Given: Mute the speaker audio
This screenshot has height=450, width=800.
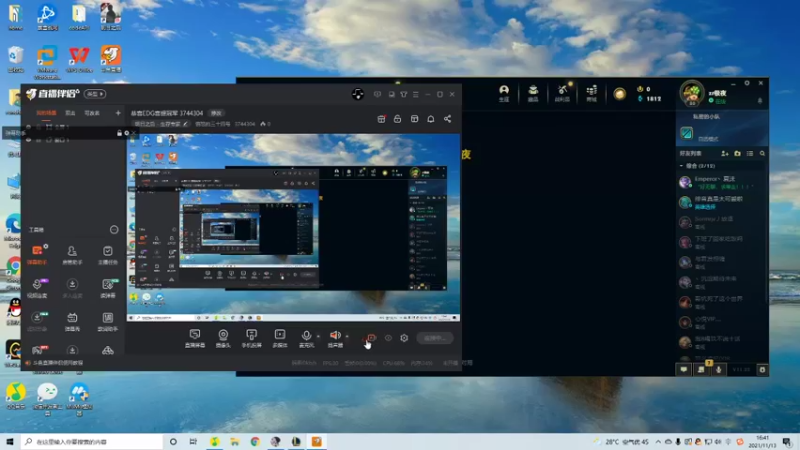Looking at the screenshot, I should (335, 334).
